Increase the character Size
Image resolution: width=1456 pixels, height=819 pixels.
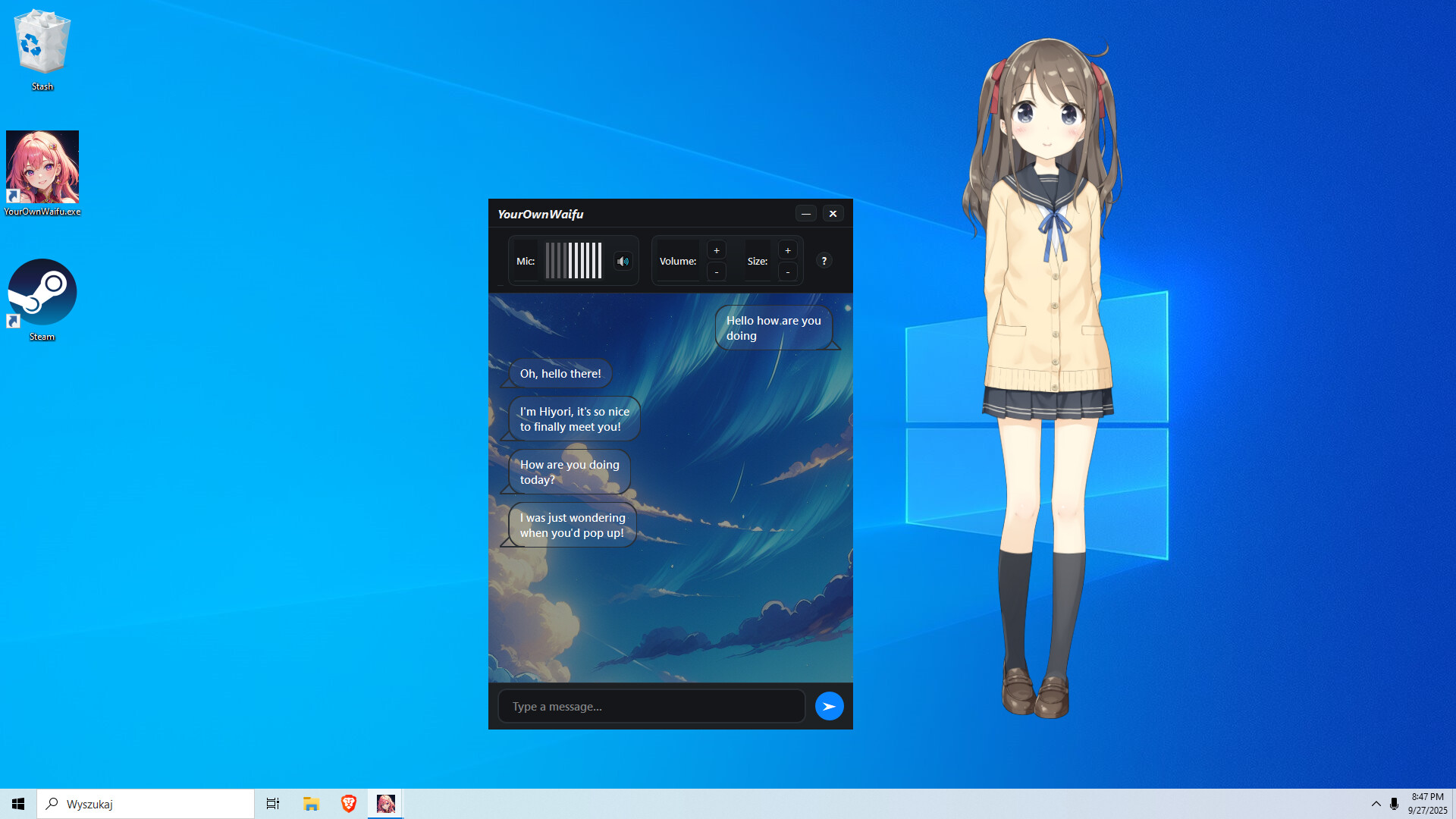787,249
